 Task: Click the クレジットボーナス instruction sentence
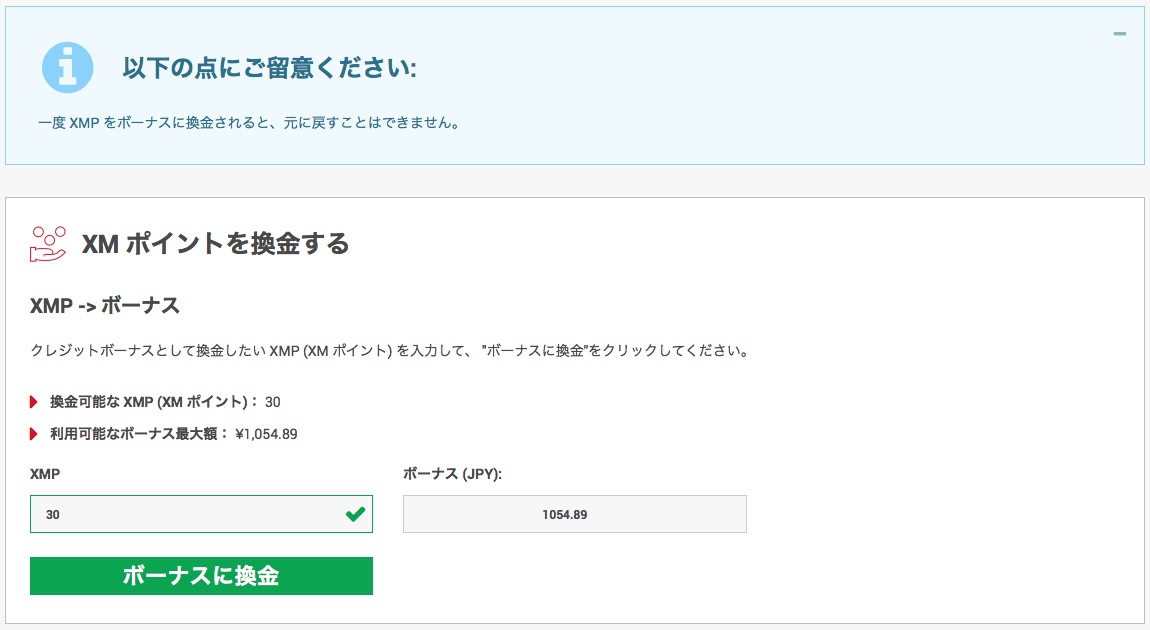tap(391, 351)
